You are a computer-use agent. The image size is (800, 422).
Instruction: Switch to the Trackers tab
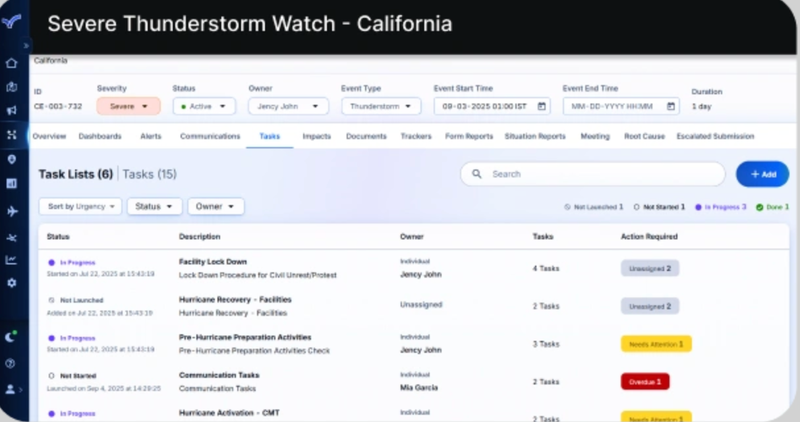point(416,136)
